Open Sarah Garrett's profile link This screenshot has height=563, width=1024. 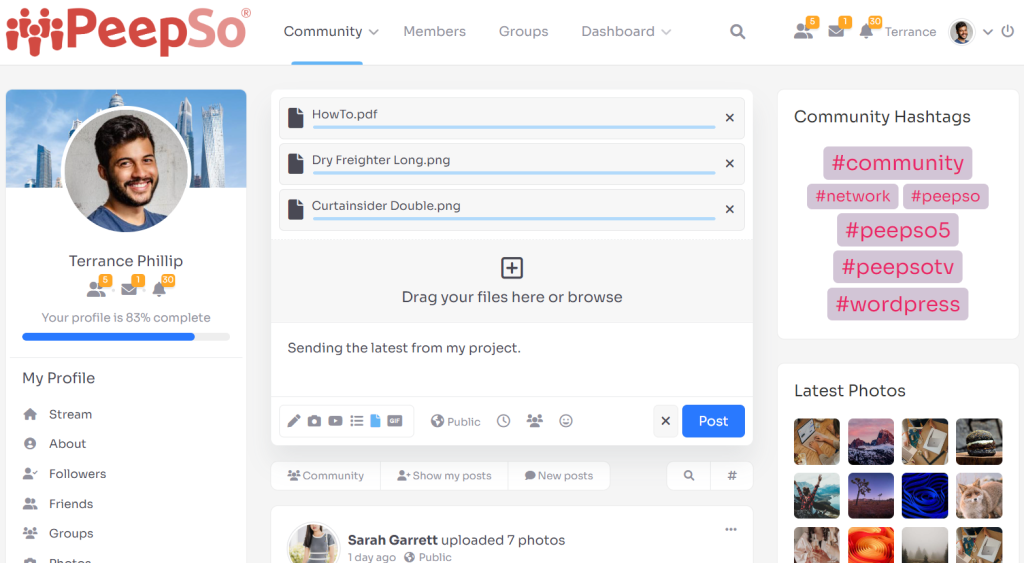[392, 540]
